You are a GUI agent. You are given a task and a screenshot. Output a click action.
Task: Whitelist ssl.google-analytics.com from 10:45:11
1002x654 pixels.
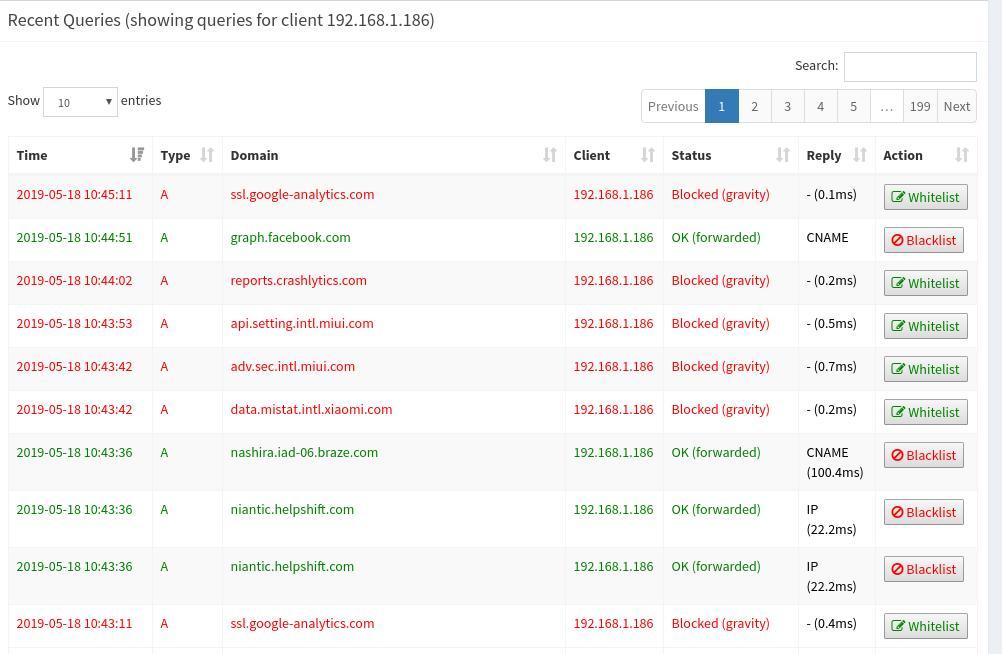(925, 197)
